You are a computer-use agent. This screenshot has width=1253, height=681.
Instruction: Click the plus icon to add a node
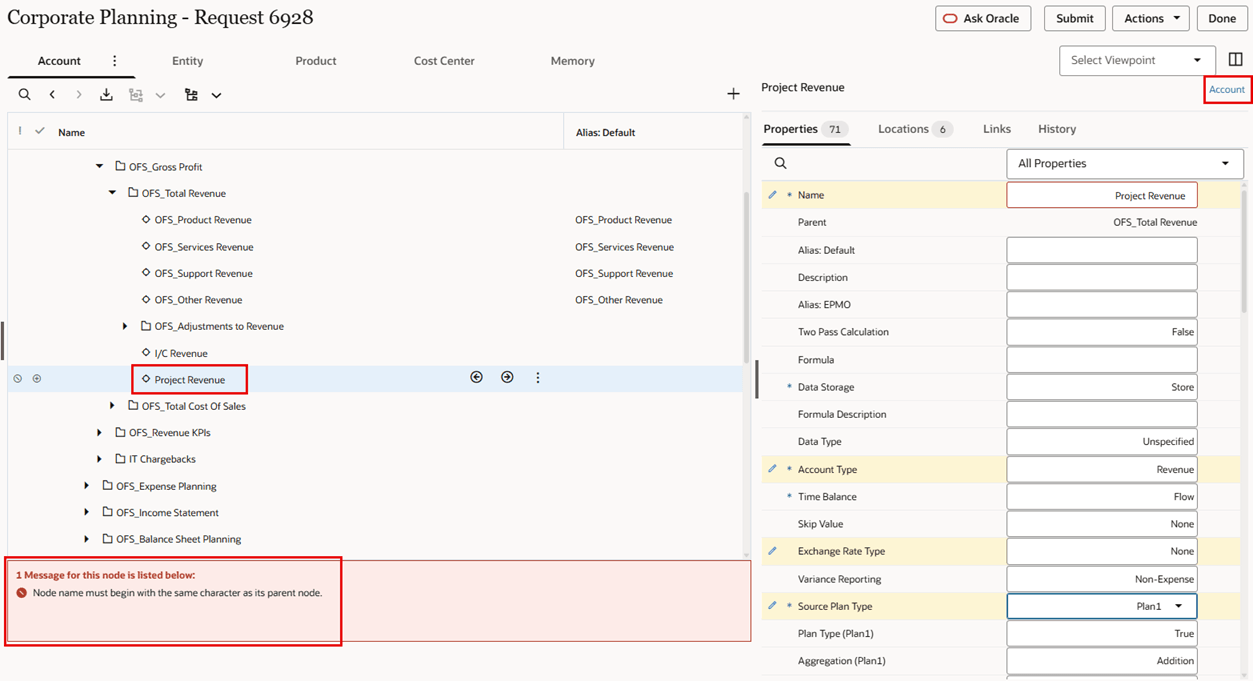[x=733, y=94]
